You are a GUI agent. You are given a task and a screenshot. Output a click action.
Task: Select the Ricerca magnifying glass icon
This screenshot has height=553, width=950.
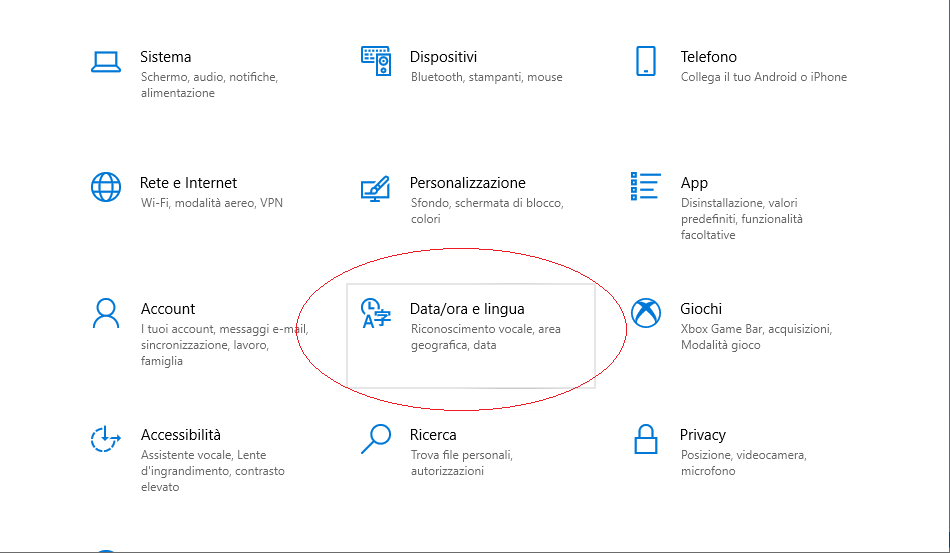[376, 439]
